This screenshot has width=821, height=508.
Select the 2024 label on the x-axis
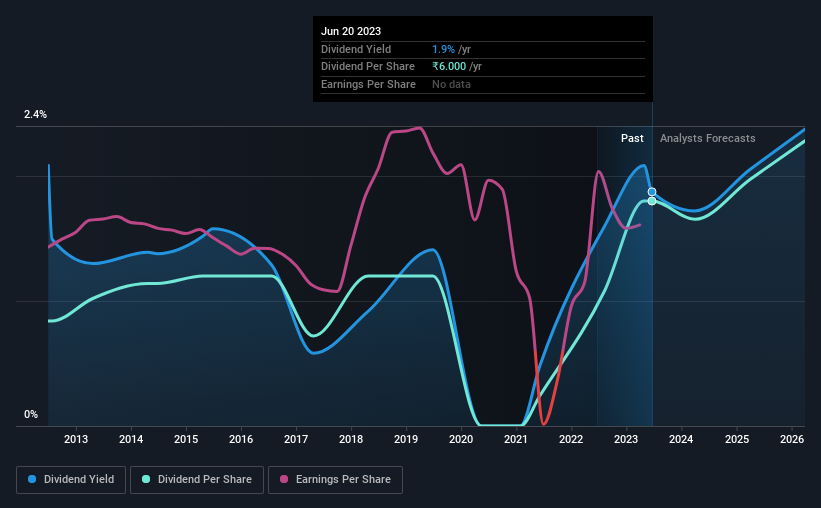[x=681, y=439]
